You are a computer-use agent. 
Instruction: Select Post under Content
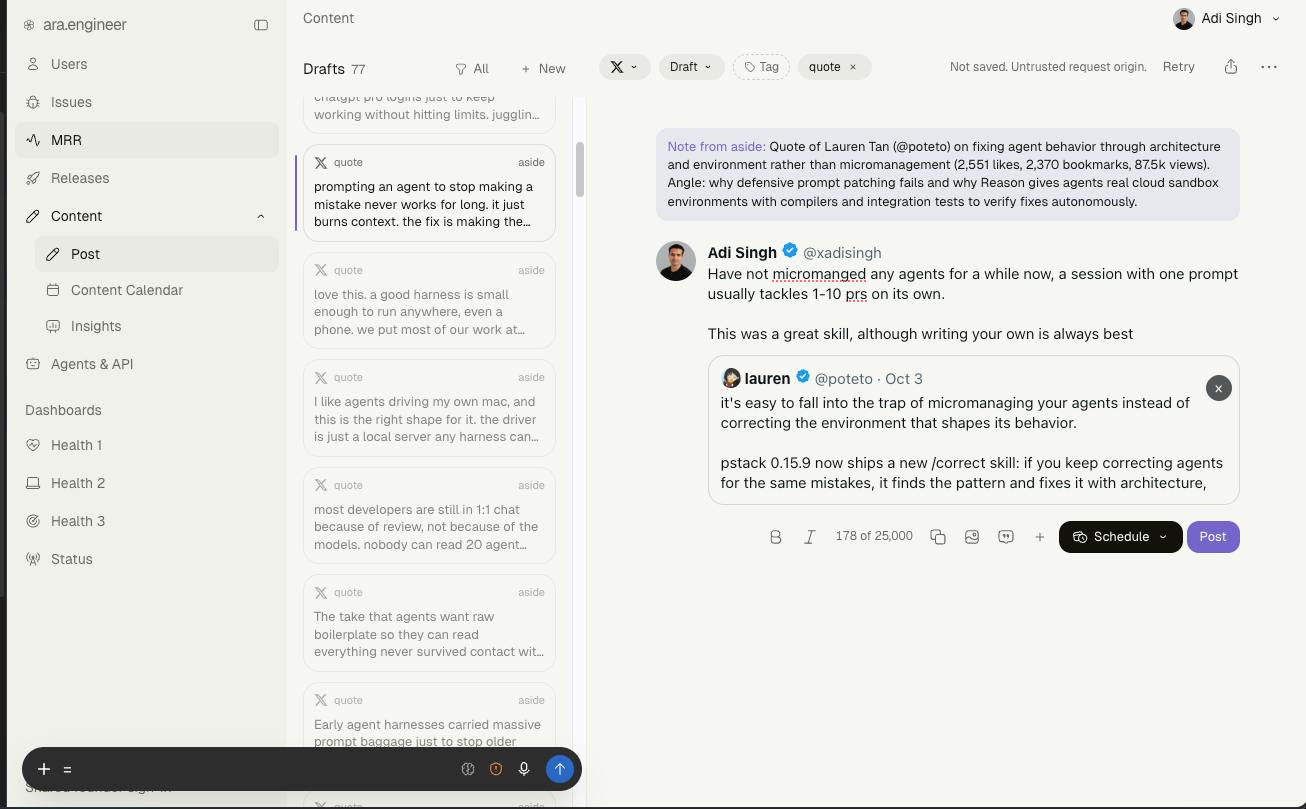[x=157, y=254]
